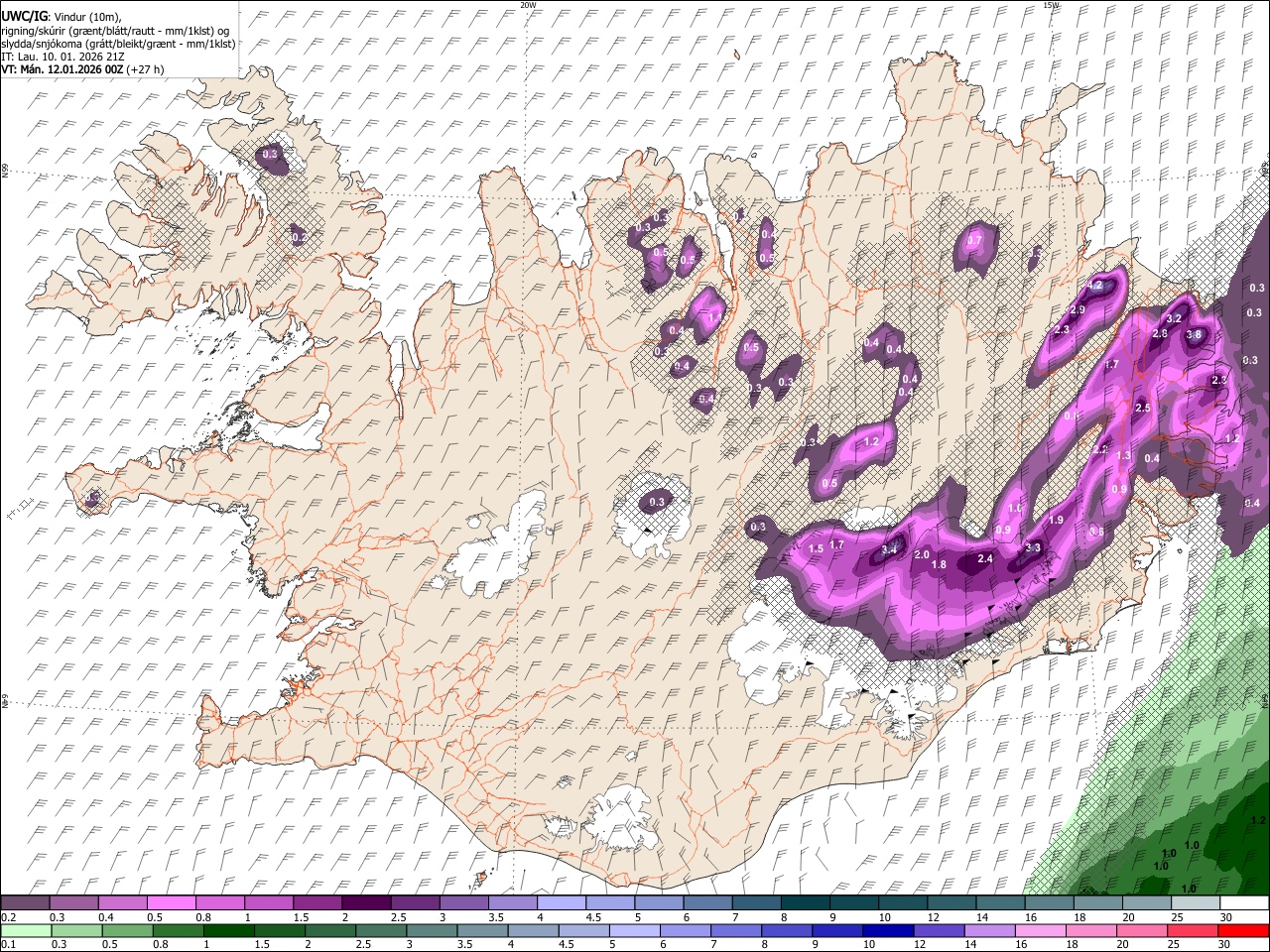
Task: Click upper legend swatch starting at 12
Action: pos(952,903)
